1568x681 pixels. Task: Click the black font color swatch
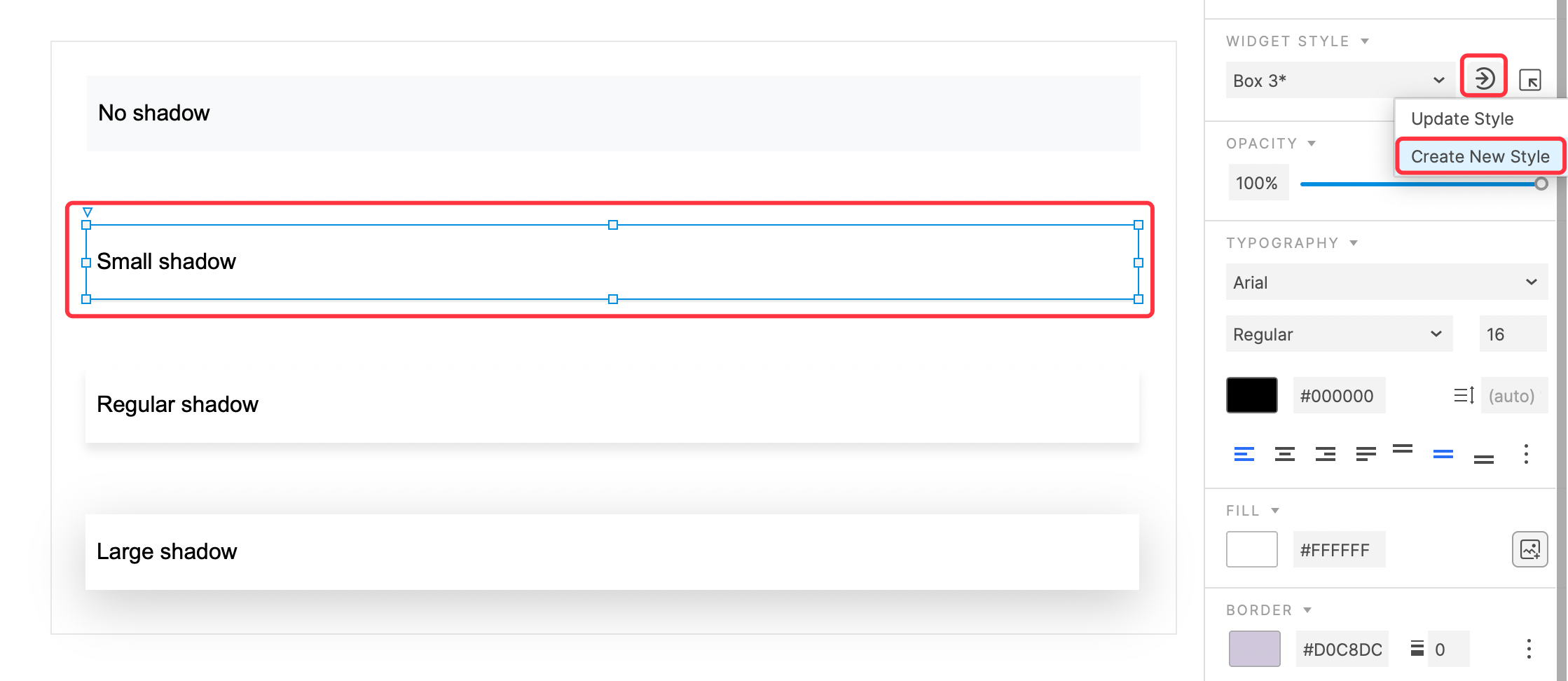(1251, 395)
